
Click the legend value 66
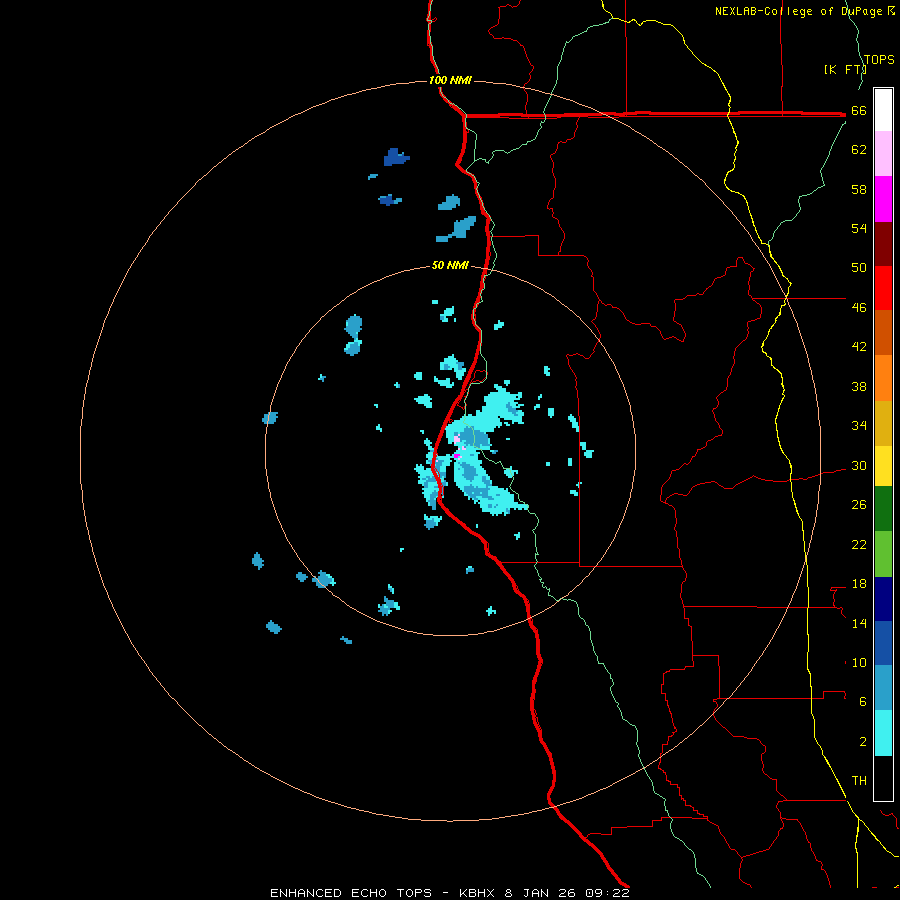[859, 111]
